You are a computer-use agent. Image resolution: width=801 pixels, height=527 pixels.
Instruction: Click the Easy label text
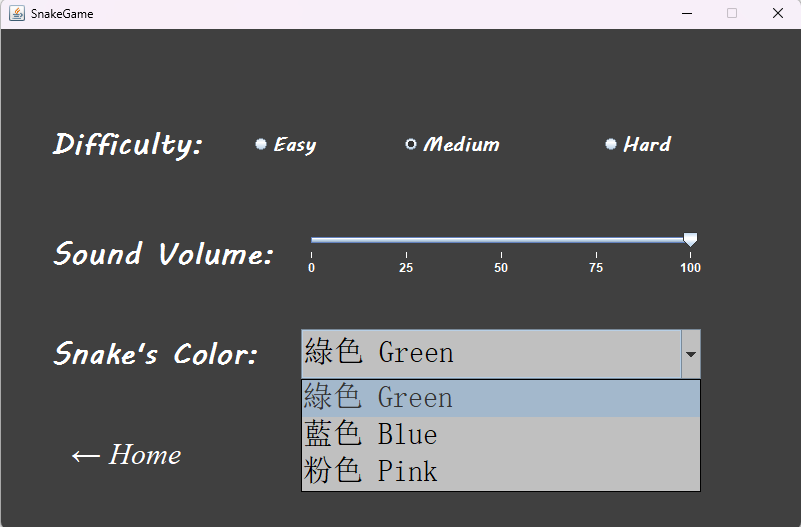click(295, 145)
